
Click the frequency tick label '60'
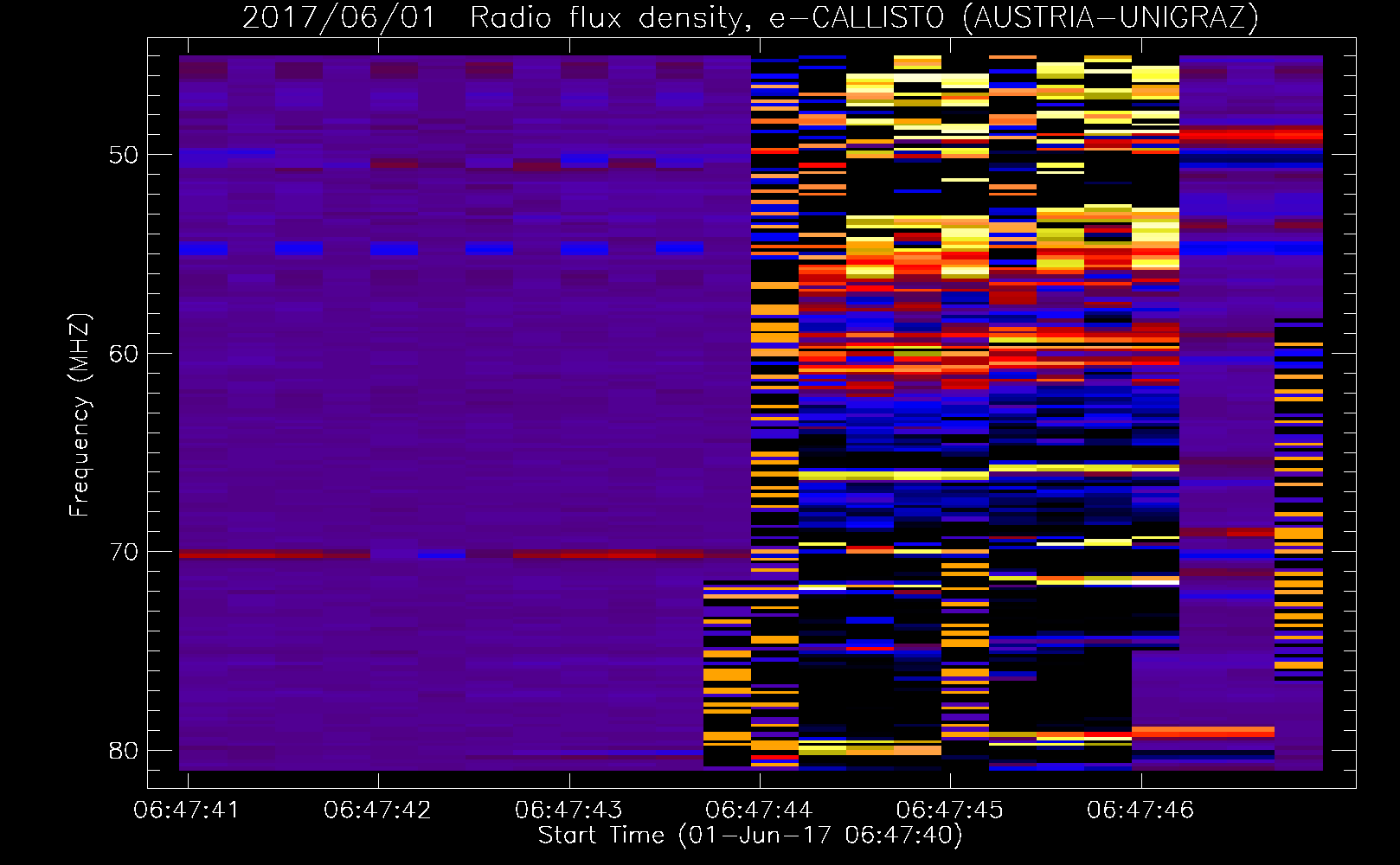click(x=124, y=354)
